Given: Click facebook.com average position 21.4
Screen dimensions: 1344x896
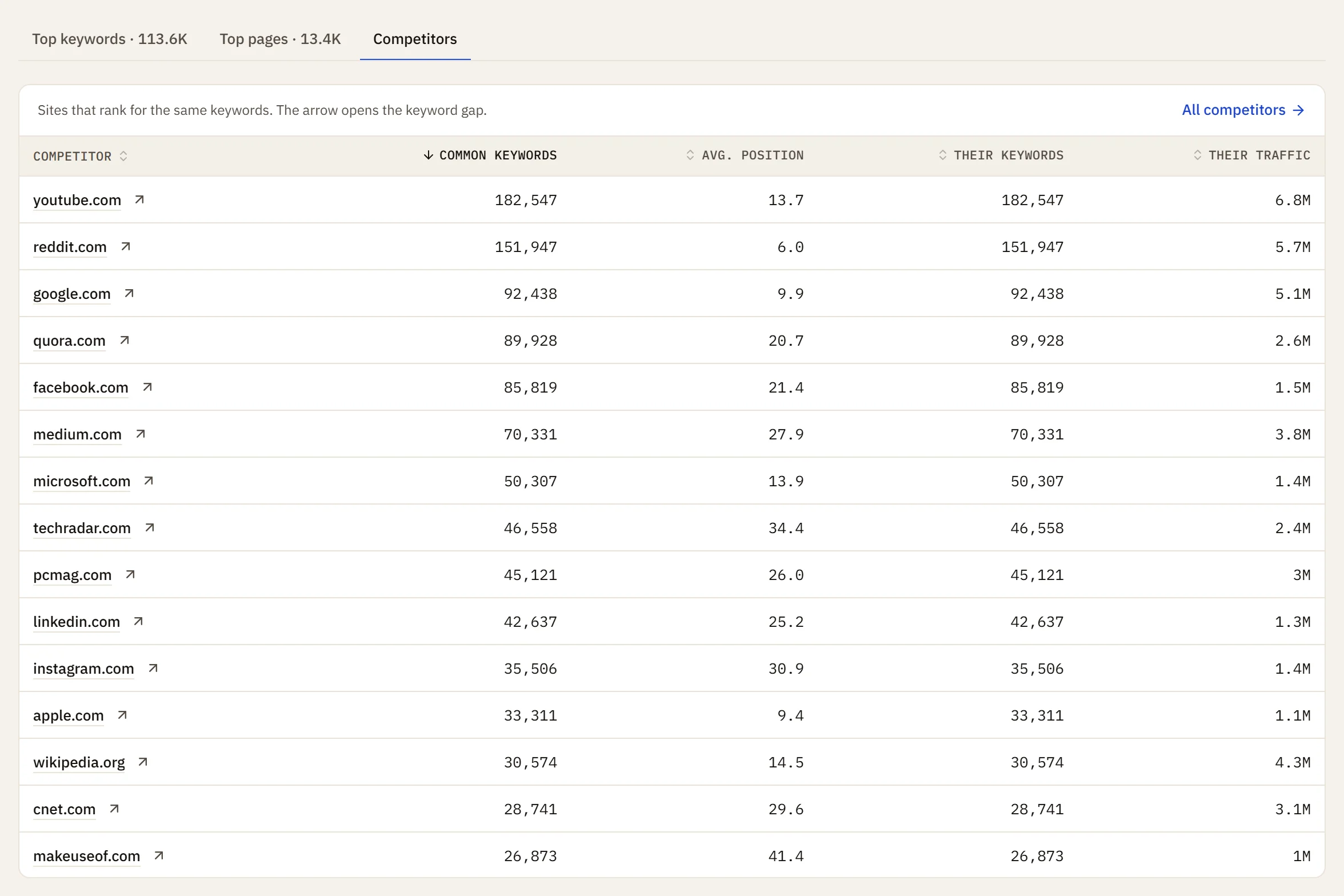Looking at the screenshot, I should (786, 387).
